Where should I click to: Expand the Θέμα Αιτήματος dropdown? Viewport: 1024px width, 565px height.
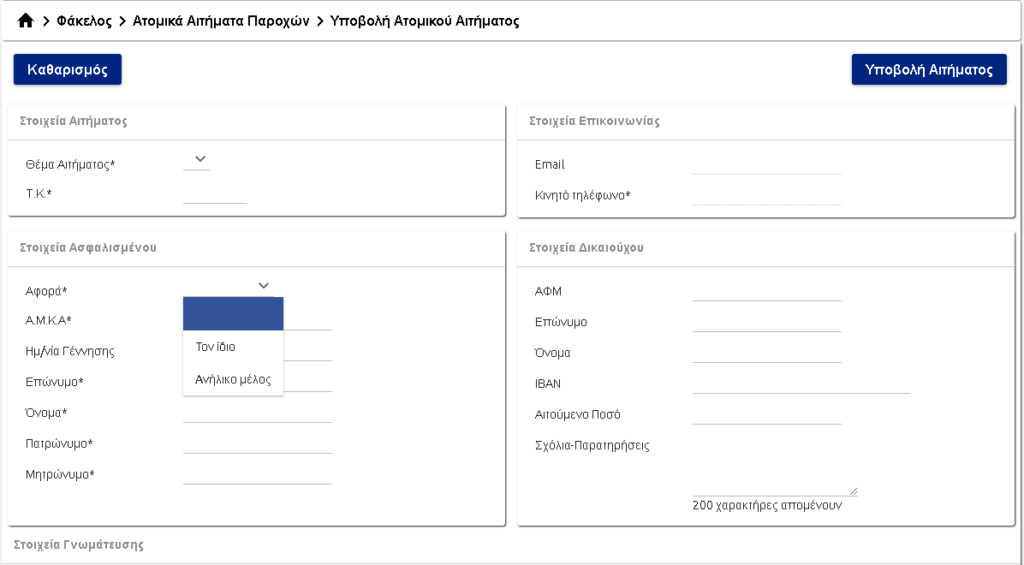click(197, 160)
